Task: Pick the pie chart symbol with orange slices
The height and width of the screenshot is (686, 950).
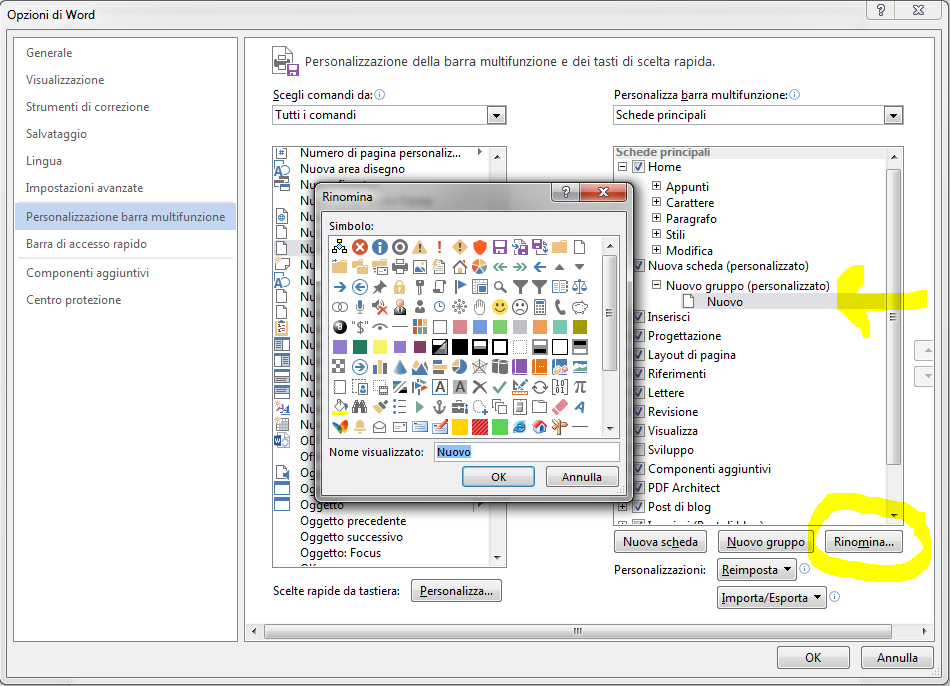Action: click(480, 267)
